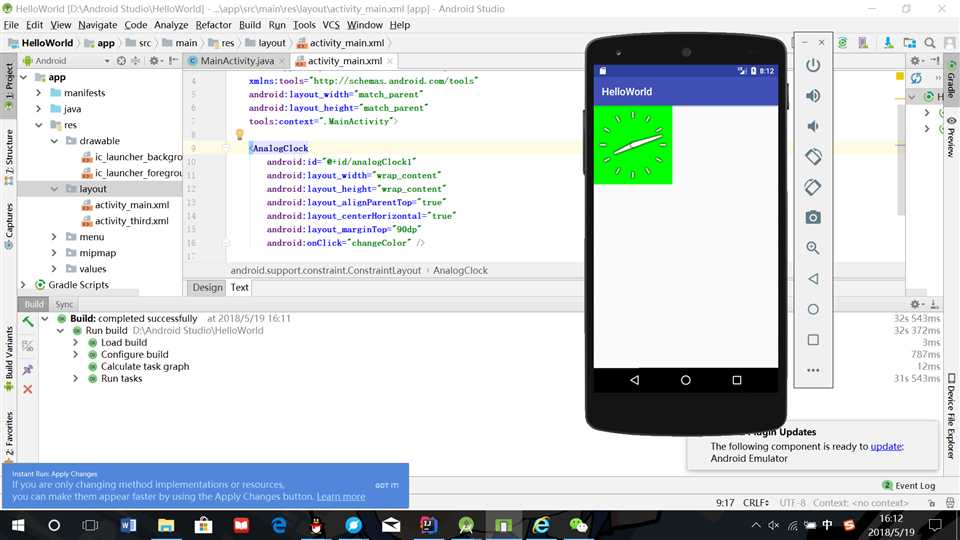The image size is (960, 540).
Task: Expand the java folder
Action: pyautogui.click(x=39, y=108)
